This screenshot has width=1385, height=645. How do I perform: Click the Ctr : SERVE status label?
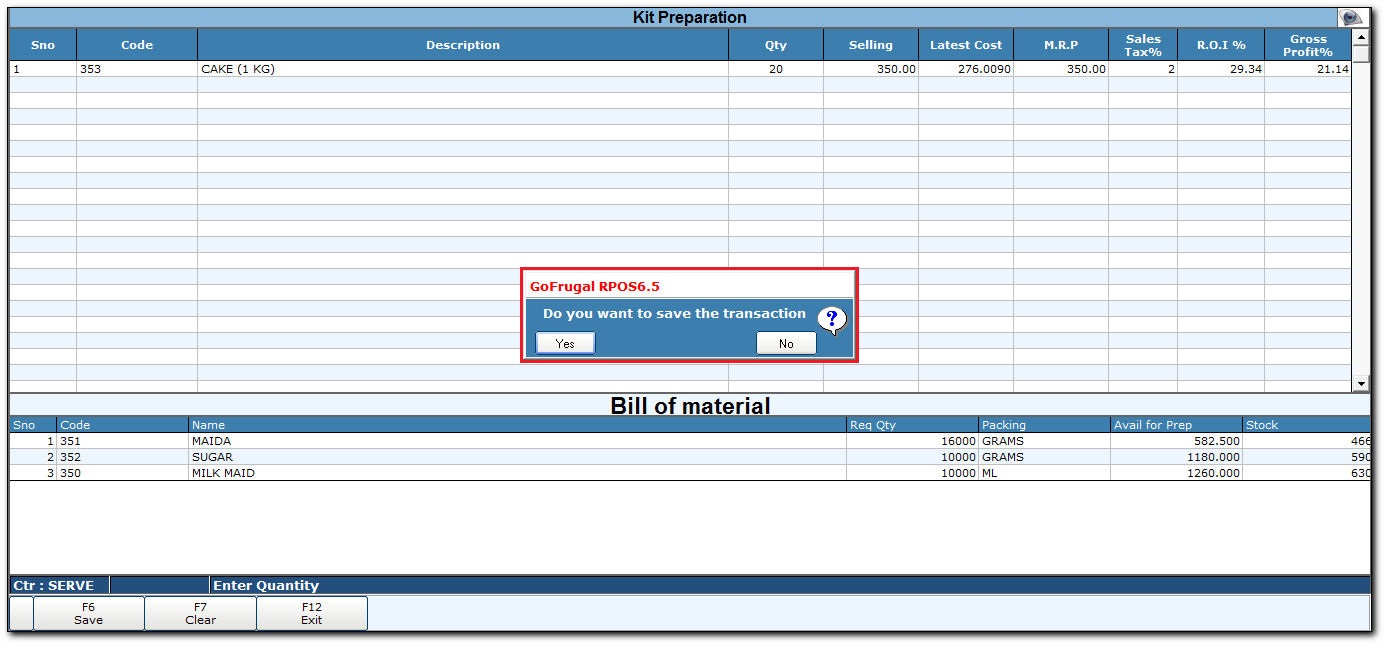[53, 585]
